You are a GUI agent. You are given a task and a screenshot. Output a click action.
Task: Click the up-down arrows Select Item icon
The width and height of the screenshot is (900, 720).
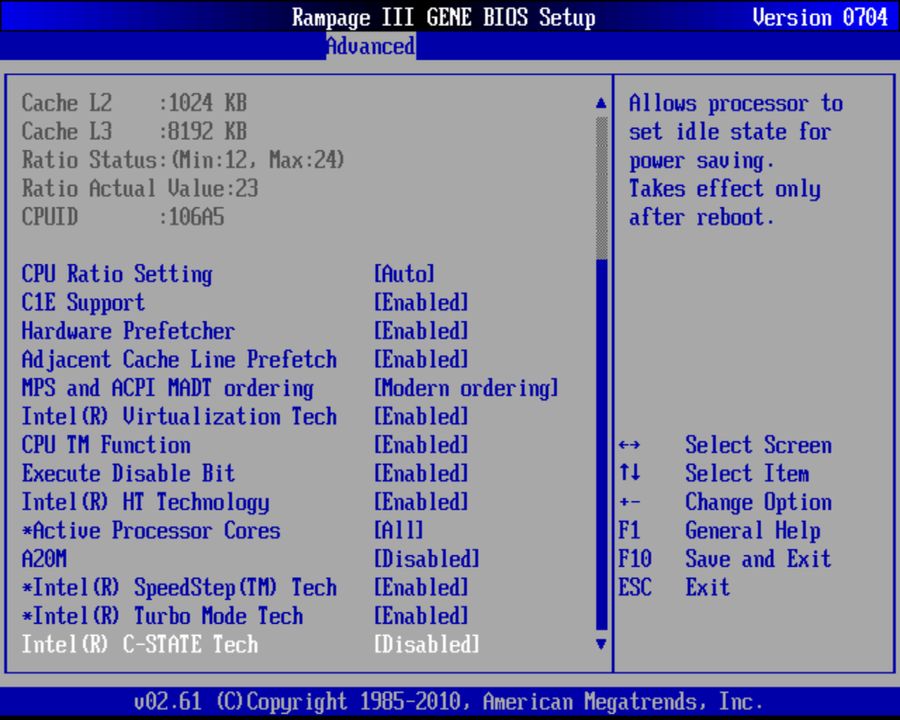click(630, 474)
